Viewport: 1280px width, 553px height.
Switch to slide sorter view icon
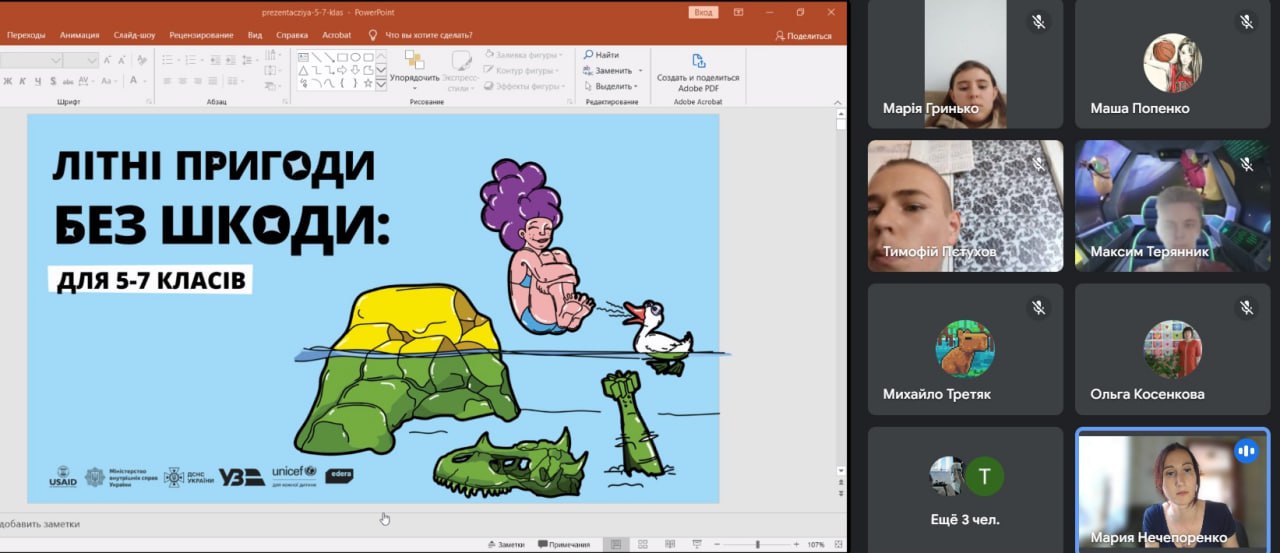[644, 544]
